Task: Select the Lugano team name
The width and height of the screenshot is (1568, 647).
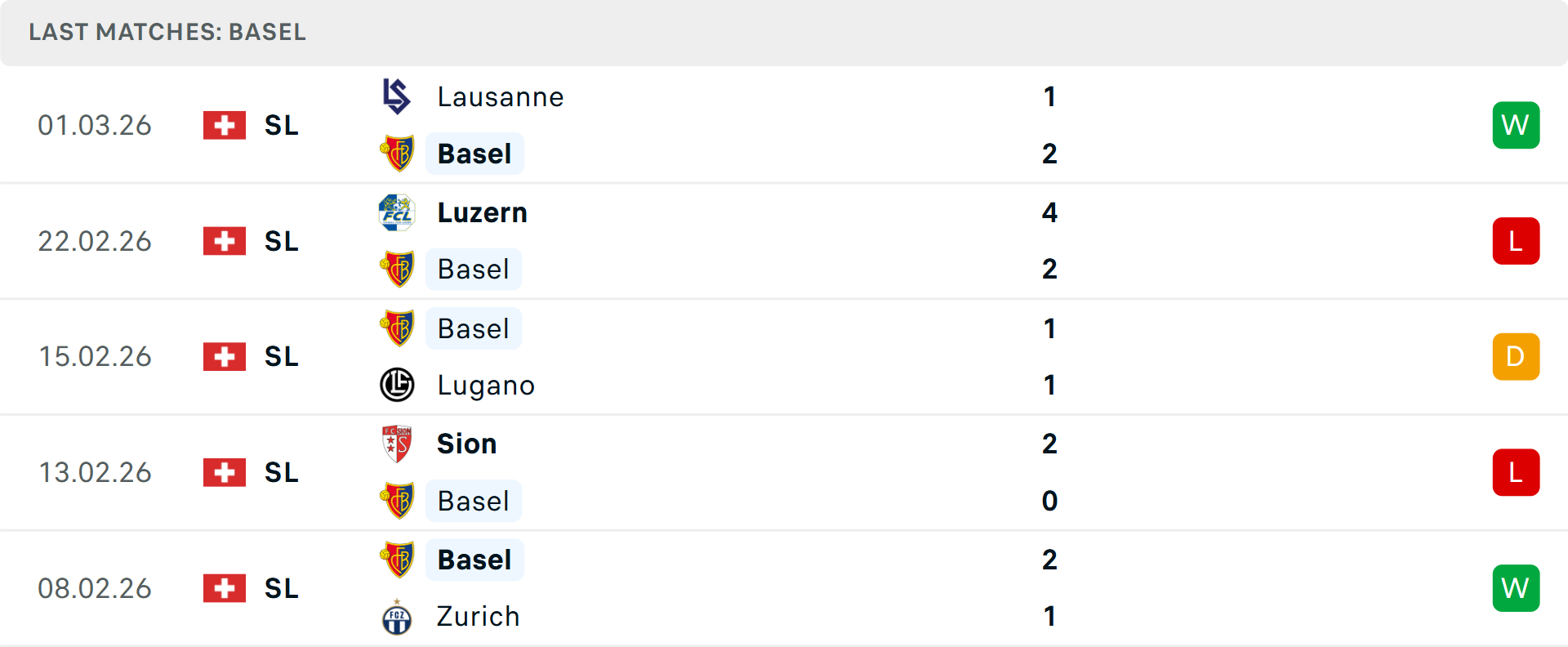Action: tap(486, 386)
